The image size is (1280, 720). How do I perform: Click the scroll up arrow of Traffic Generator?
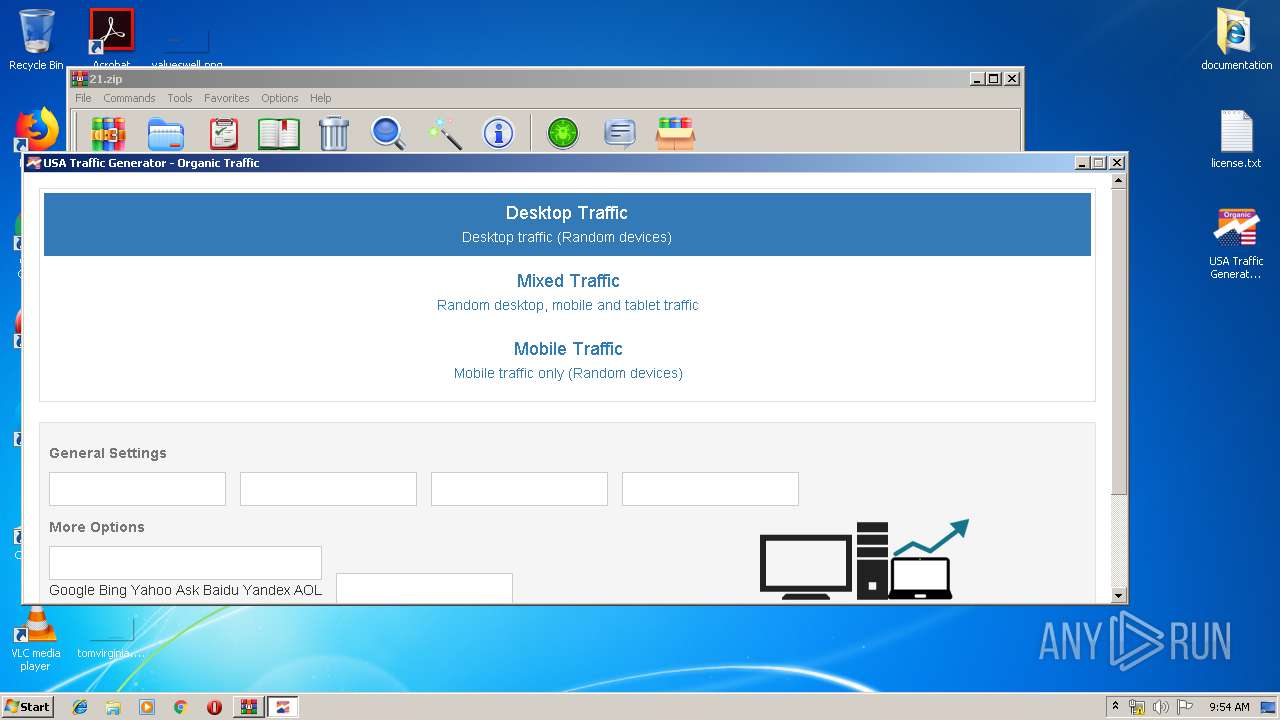click(1119, 181)
